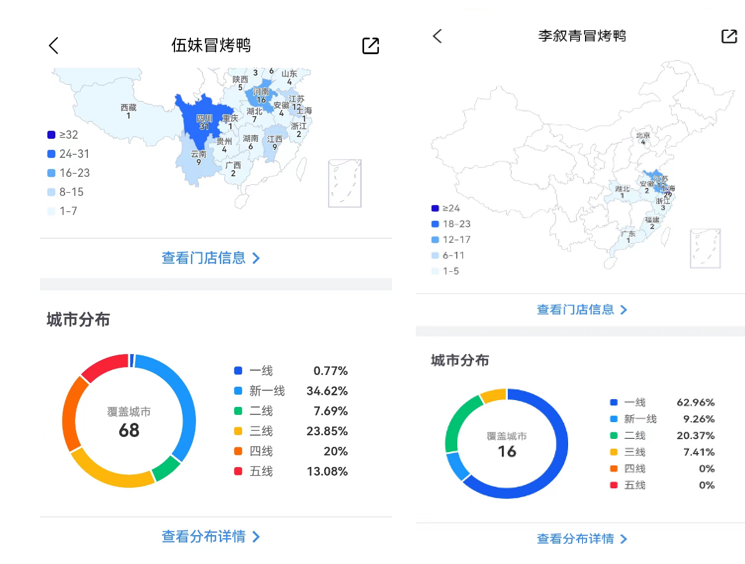Open 查看分布详情 on left panel
Viewport: 745px width, 564px height.
point(211,537)
